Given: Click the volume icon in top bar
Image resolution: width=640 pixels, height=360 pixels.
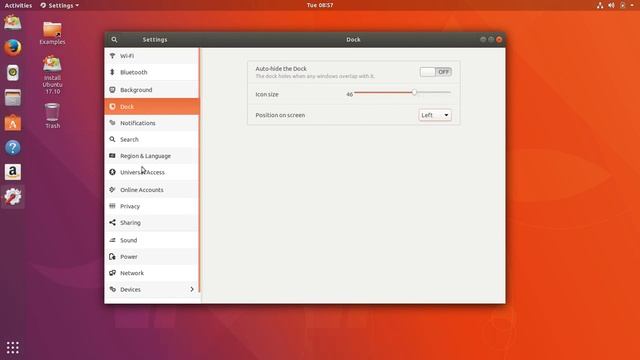Looking at the screenshot, I should click(611, 5).
